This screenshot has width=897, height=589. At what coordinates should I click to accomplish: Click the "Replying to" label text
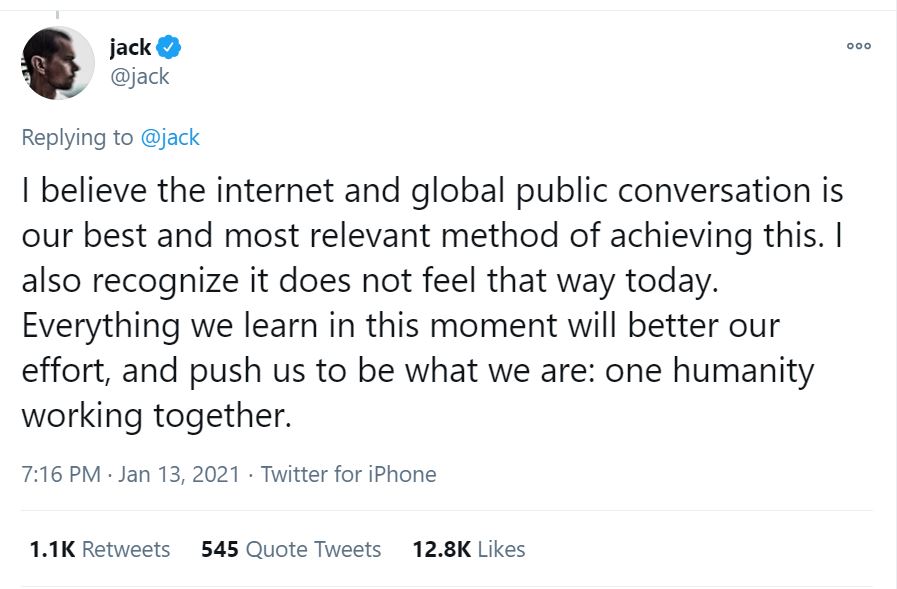click(76, 137)
